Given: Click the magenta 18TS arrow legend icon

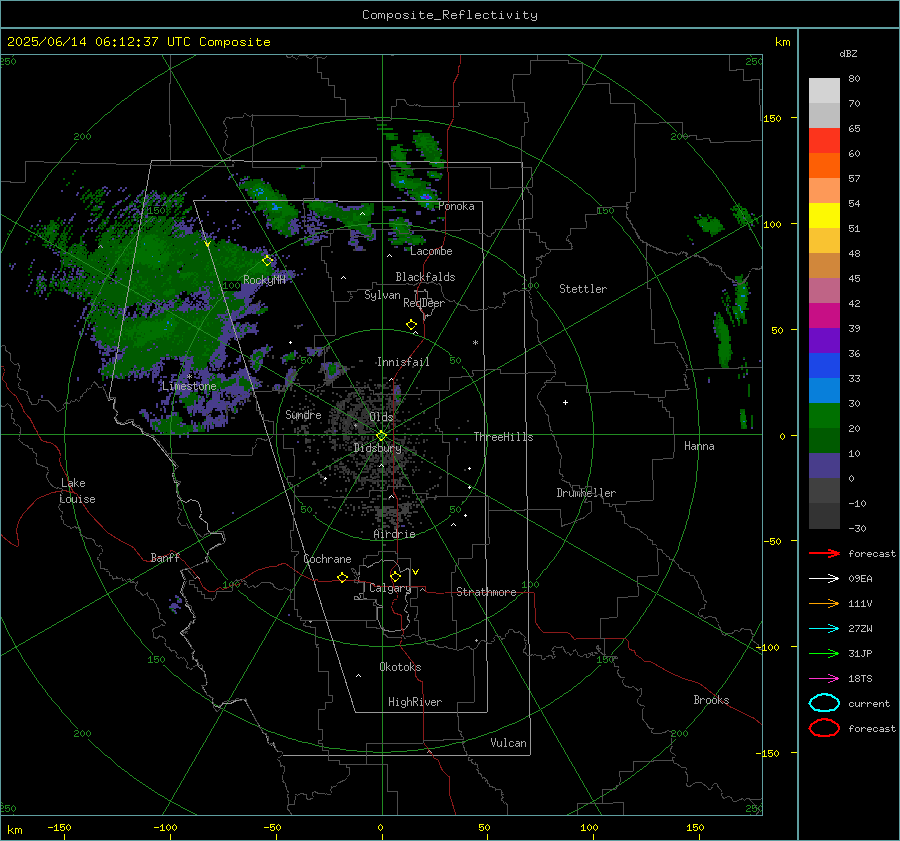Looking at the screenshot, I should (x=824, y=678).
